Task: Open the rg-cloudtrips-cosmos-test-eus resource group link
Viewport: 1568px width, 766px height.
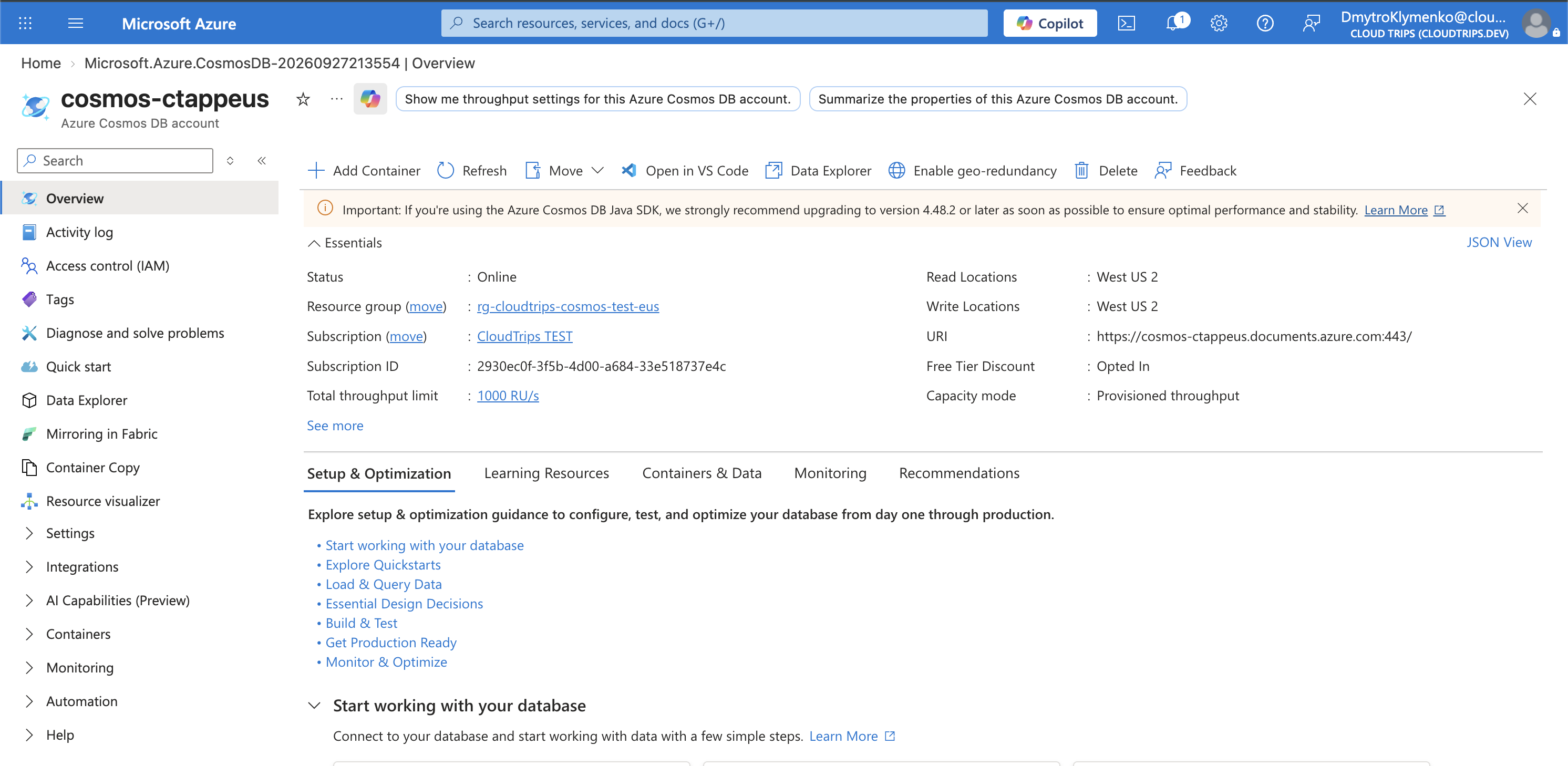Action: click(x=568, y=307)
